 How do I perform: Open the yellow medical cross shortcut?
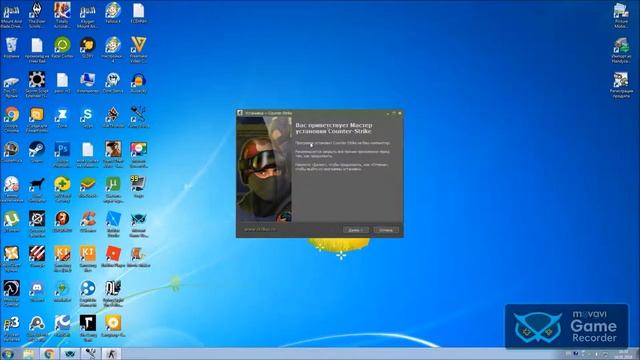(x=62, y=189)
